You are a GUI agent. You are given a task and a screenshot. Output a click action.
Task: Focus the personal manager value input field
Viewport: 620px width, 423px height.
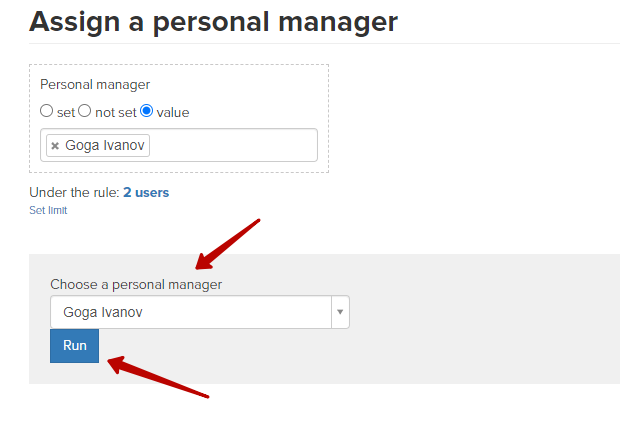point(233,145)
